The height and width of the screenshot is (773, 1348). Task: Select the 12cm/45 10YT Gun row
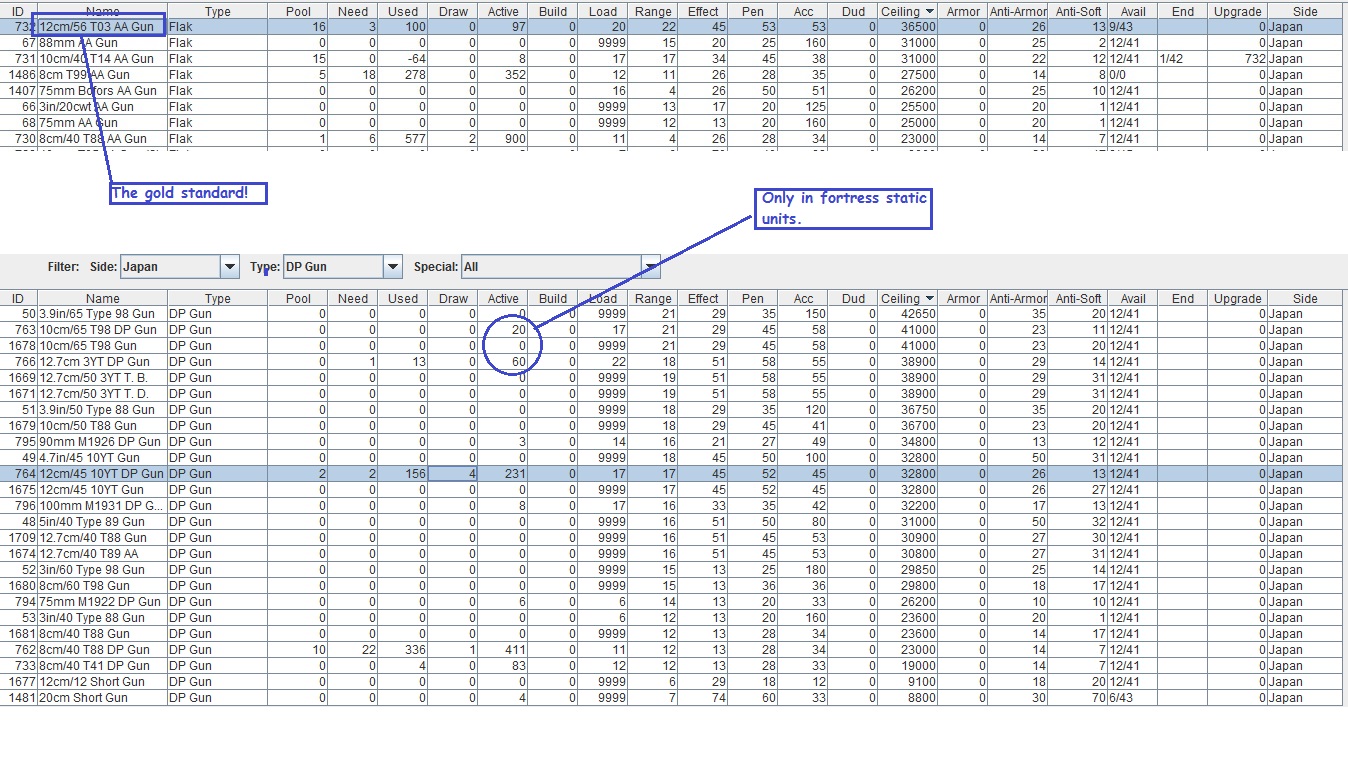tap(671, 490)
